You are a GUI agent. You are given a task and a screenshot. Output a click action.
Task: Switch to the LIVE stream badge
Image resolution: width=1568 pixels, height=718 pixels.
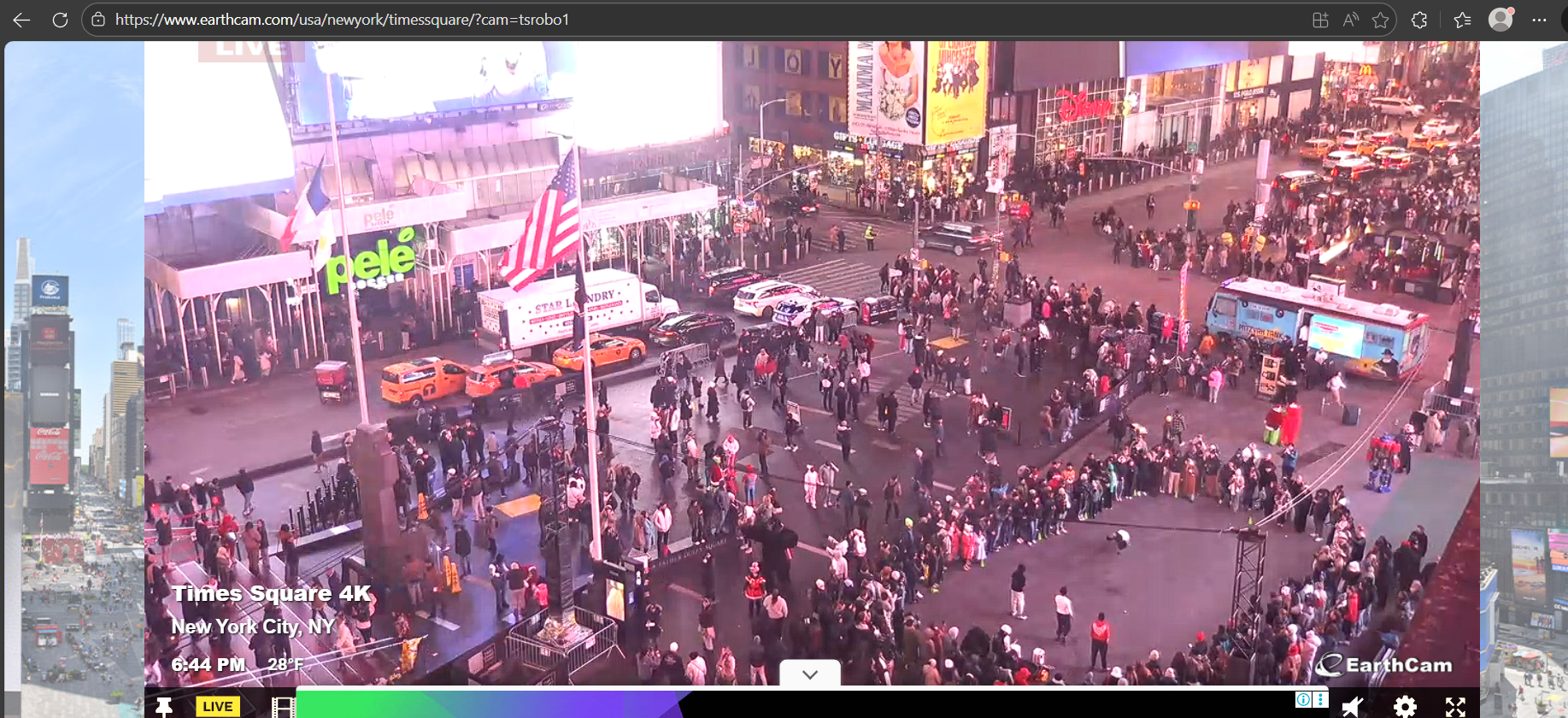[x=217, y=706]
